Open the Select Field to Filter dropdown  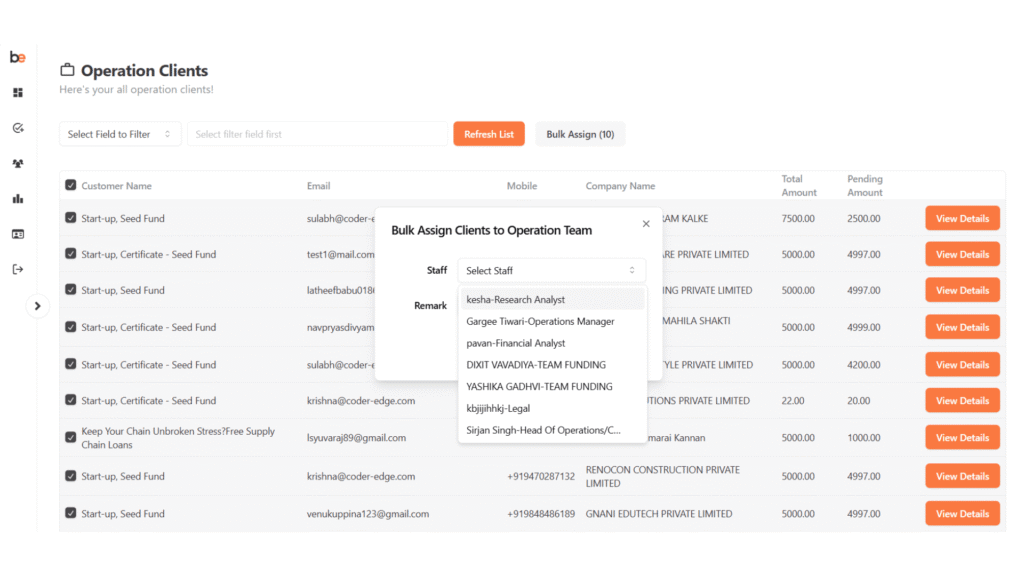coord(120,134)
